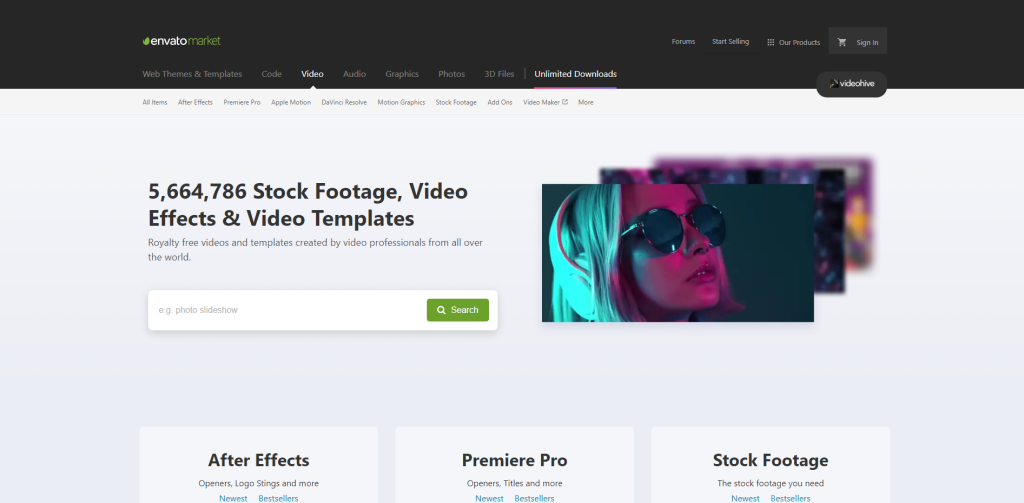Open Video Maker external link
Viewport: 1024px width, 503px height.
tap(545, 103)
